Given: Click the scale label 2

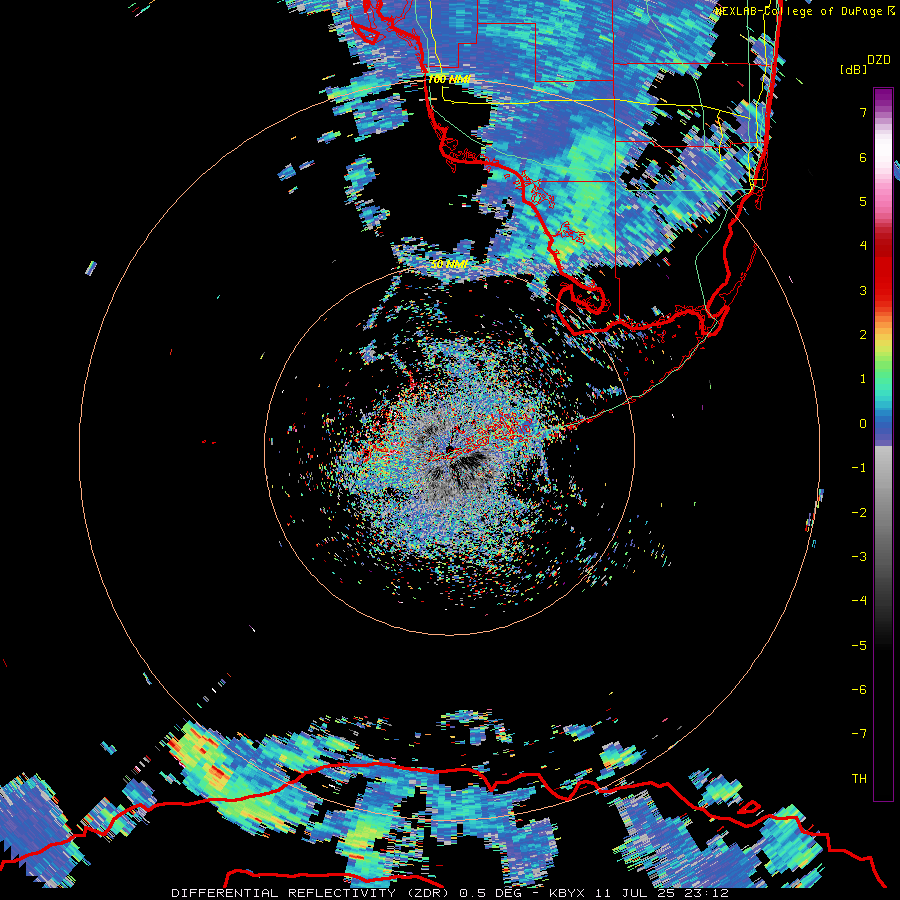Looking at the screenshot, I should (x=863, y=335).
